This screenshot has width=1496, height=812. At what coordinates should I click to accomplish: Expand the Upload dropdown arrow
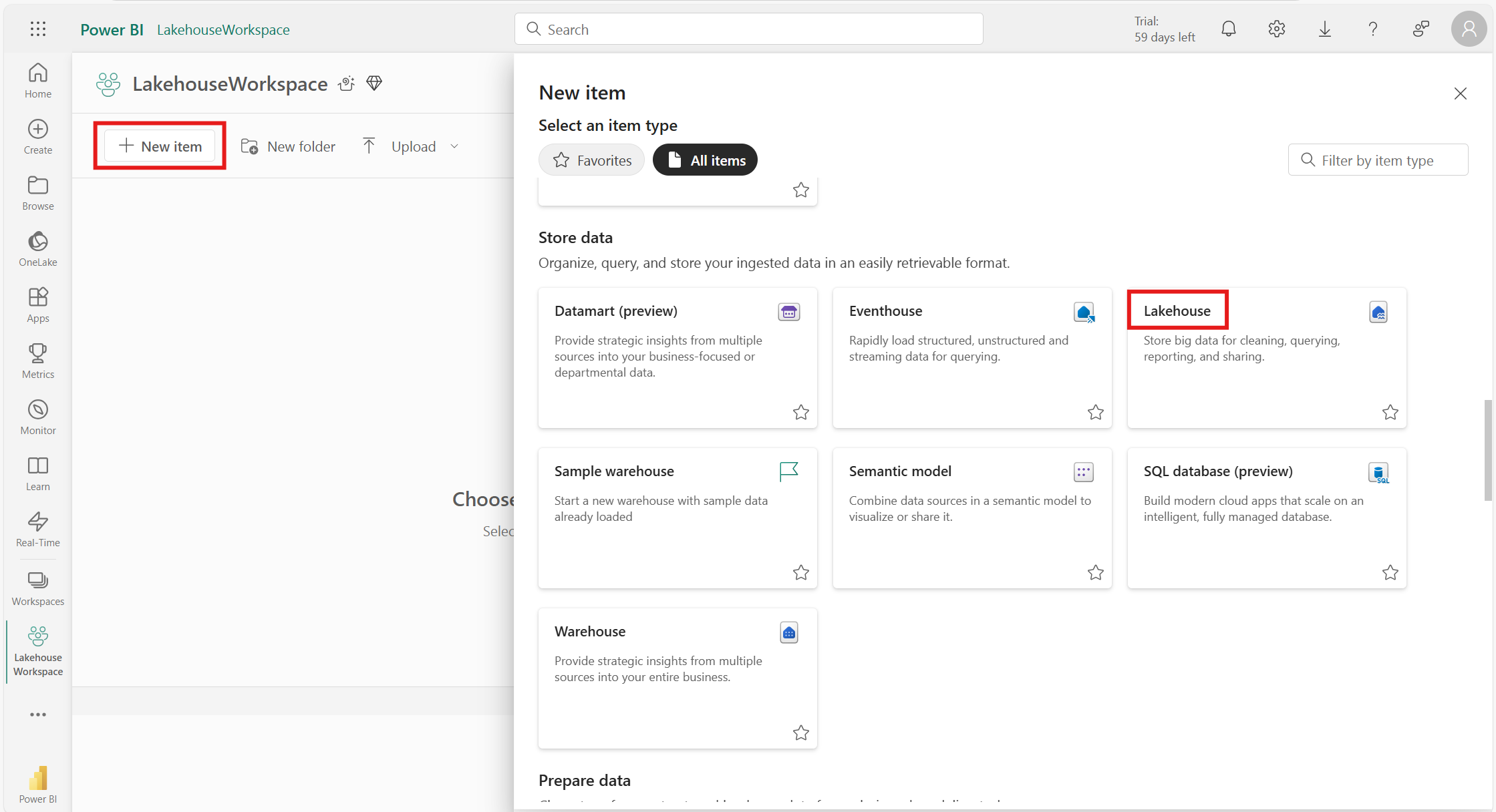coord(454,146)
